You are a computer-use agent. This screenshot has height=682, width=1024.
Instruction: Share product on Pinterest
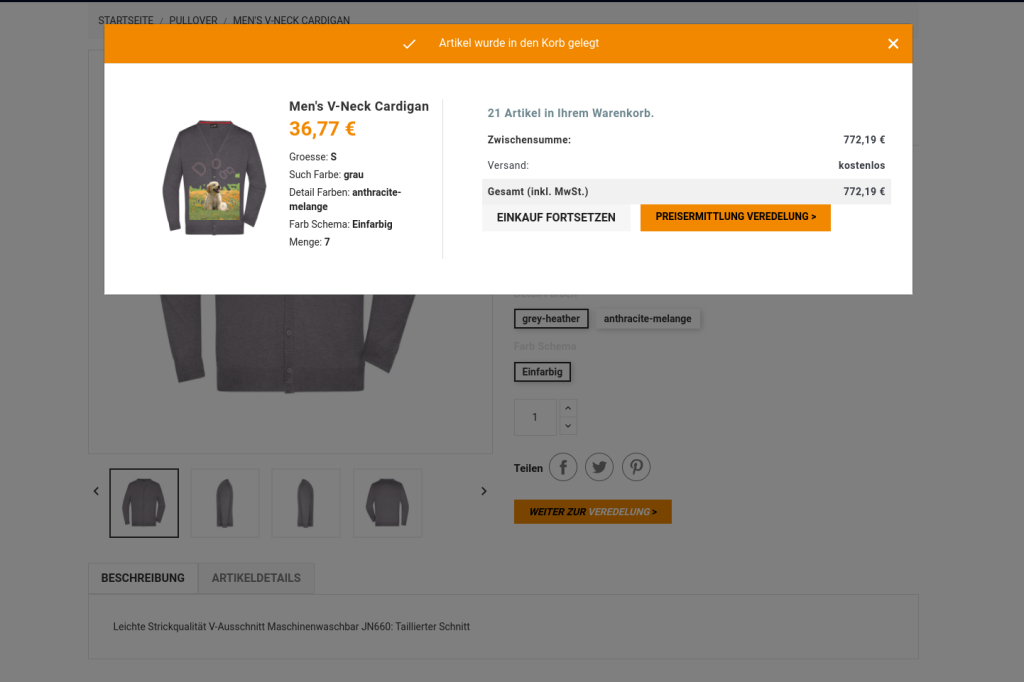pos(636,467)
